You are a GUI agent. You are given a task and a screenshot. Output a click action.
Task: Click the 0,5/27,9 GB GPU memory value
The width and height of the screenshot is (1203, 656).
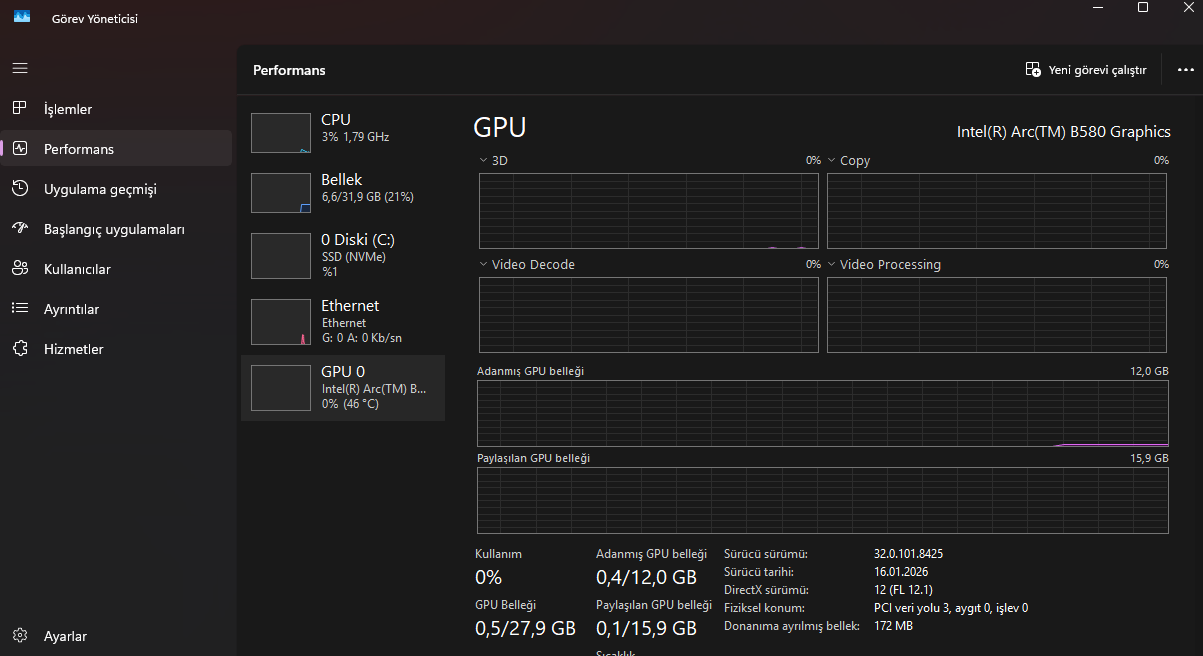click(525, 628)
